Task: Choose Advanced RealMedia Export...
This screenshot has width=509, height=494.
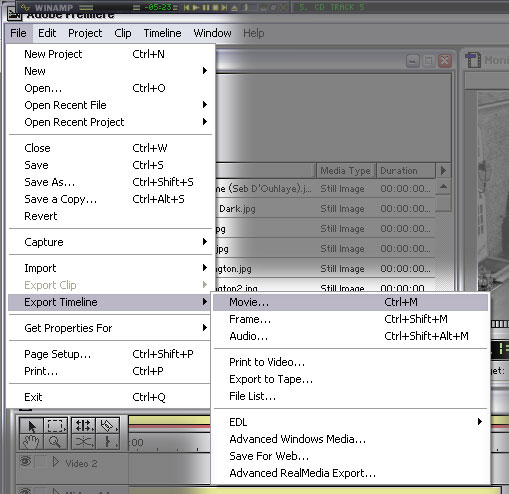Action: click(x=351, y=473)
